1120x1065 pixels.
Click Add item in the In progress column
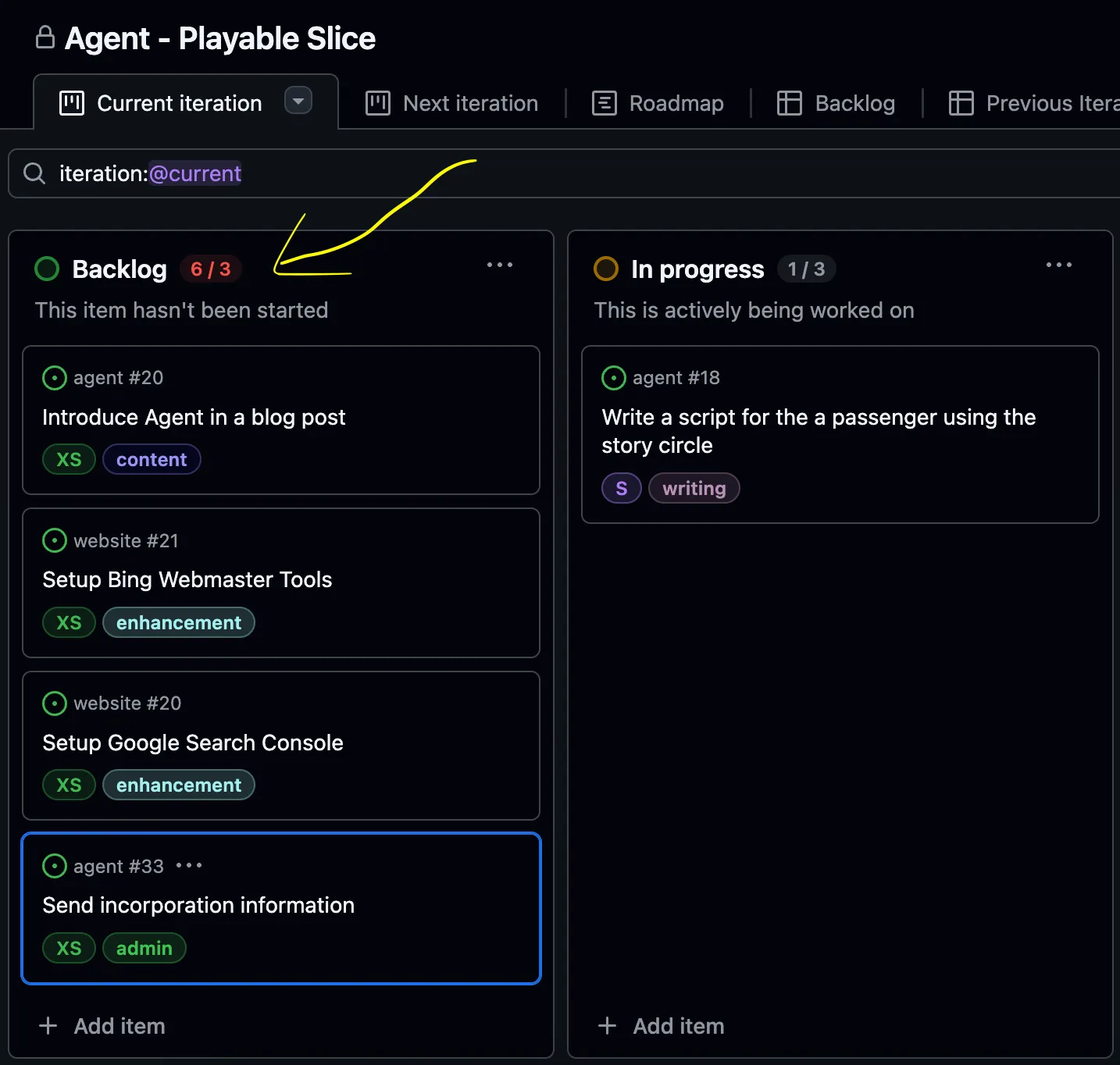pyautogui.click(x=661, y=1026)
